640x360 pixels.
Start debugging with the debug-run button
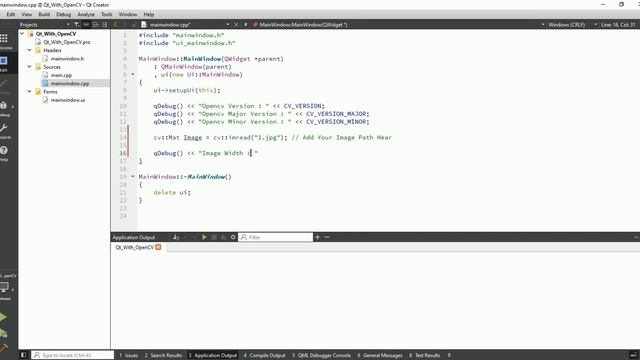click(3, 333)
